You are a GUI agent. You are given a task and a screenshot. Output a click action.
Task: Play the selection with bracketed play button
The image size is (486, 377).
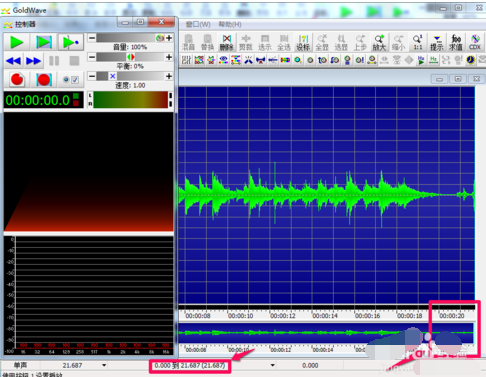tap(44, 42)
